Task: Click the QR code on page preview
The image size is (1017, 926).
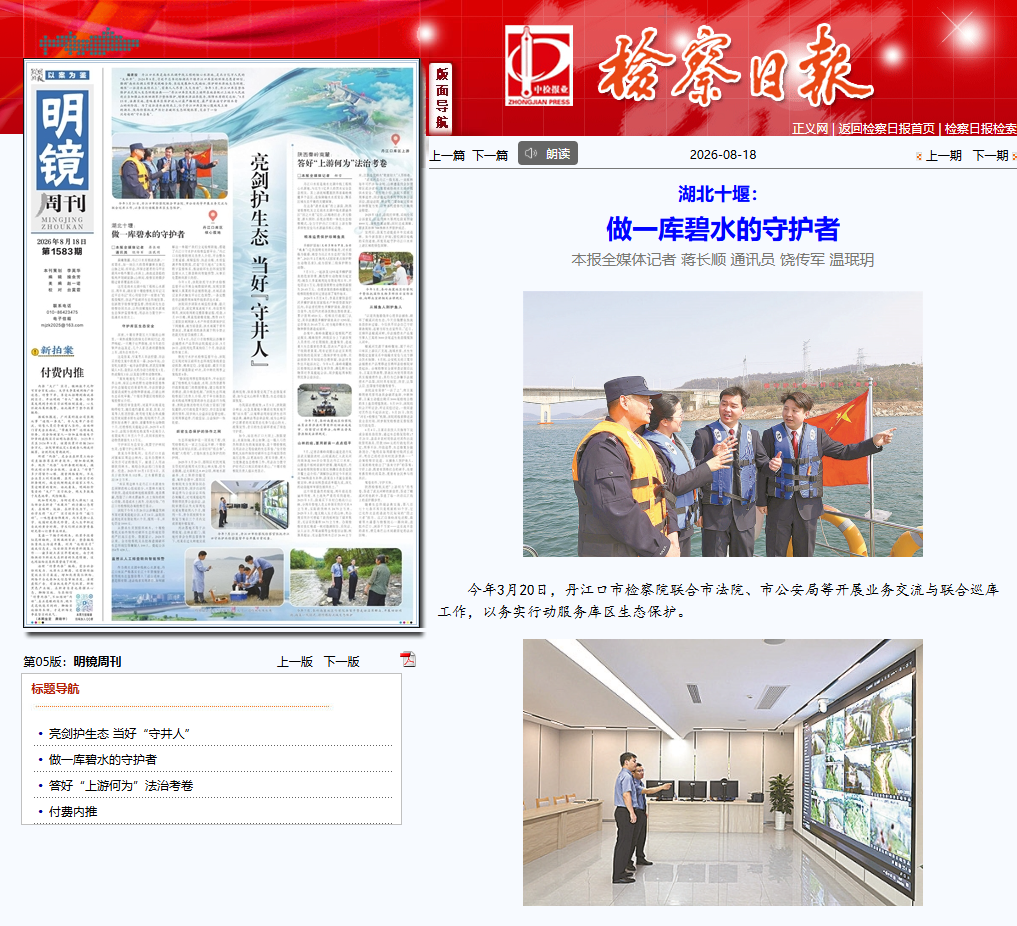Action: pos(84,603)
